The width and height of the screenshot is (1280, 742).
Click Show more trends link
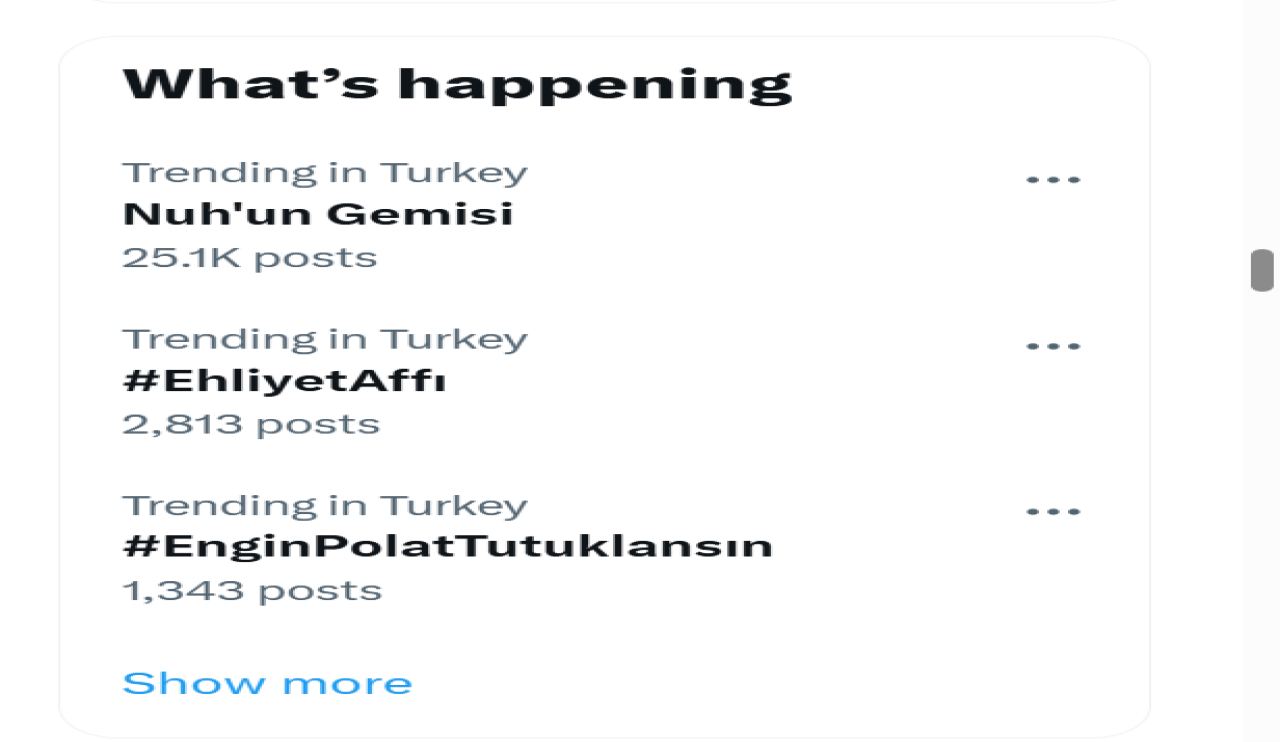point(267,684)
